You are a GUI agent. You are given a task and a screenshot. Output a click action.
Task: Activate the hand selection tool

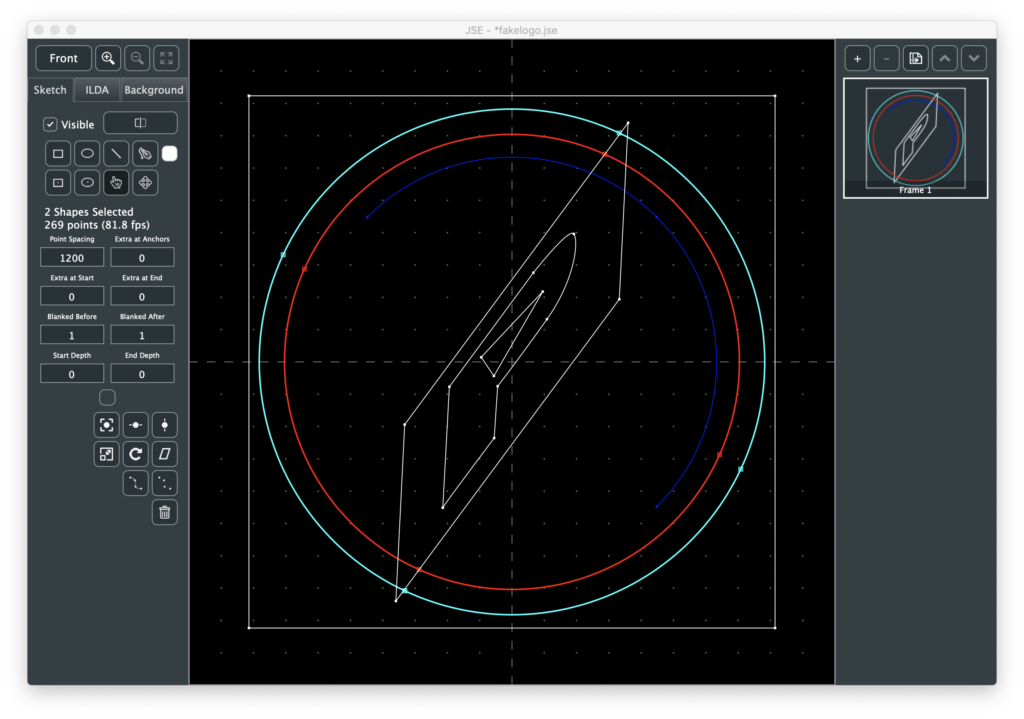pyautogui.click(x=116, y=183)
